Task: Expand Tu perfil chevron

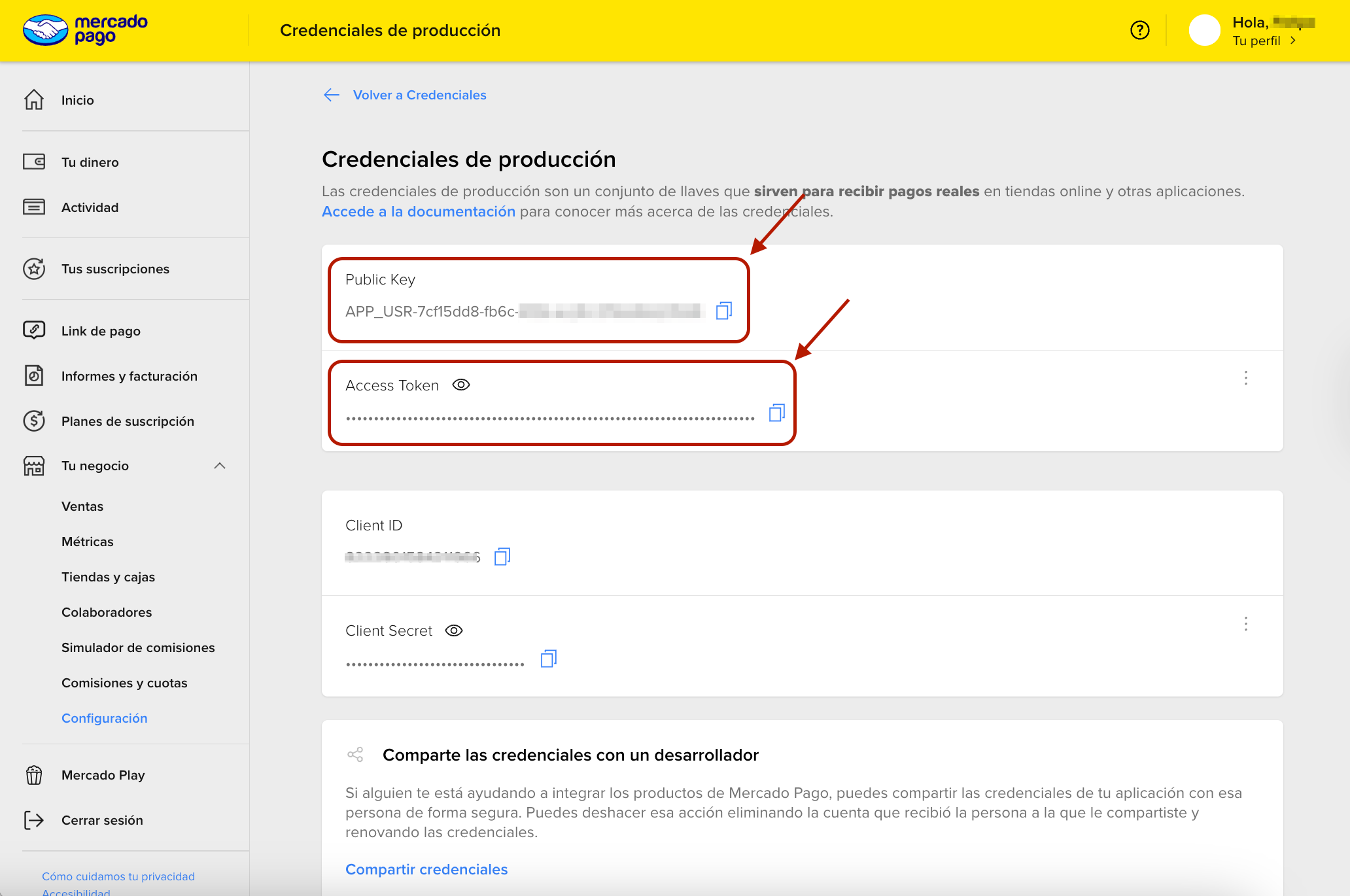Action: (1293, 41)
